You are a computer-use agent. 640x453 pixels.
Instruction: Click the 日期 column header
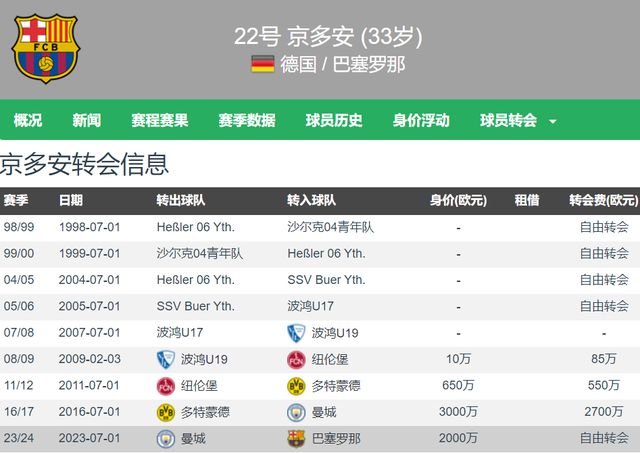click(x=71, y=200)
